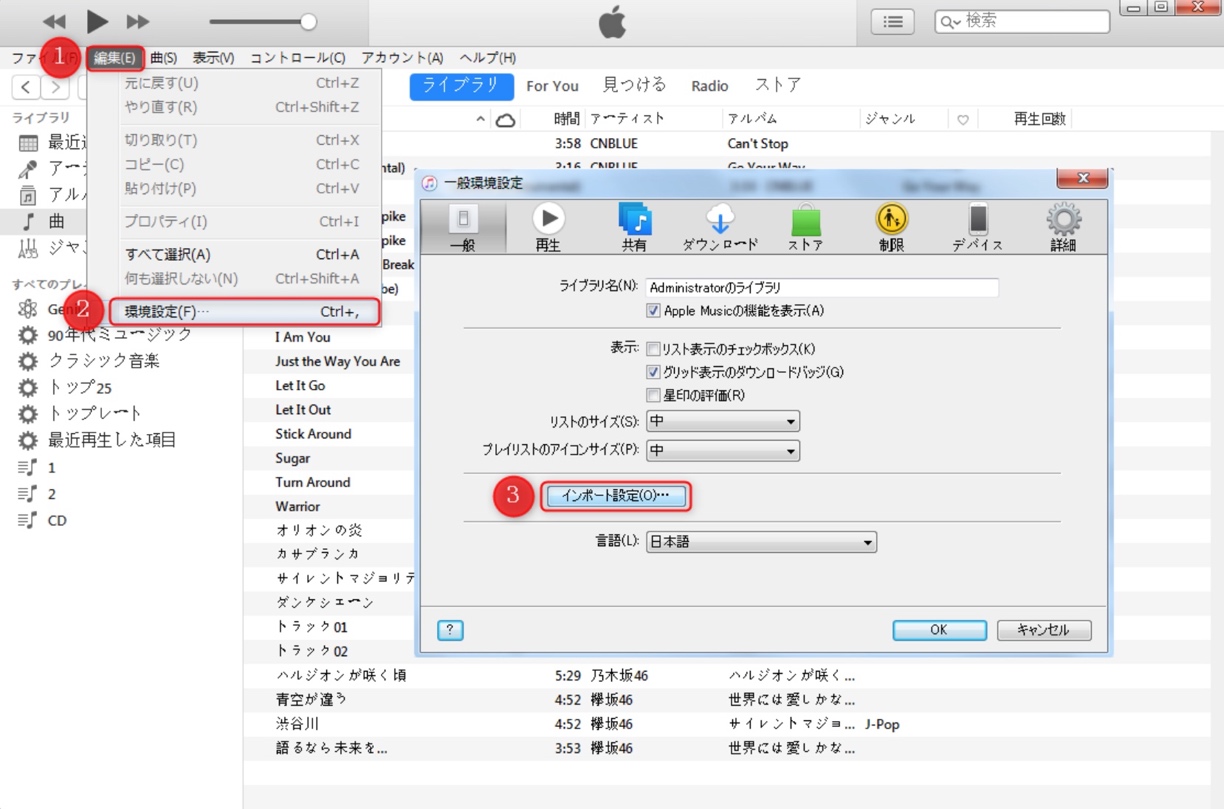Image resolution: width=1224 pixels, height=809 pixels.
Task: Open the コントロール(C) menu
Action: coord(297,58)
